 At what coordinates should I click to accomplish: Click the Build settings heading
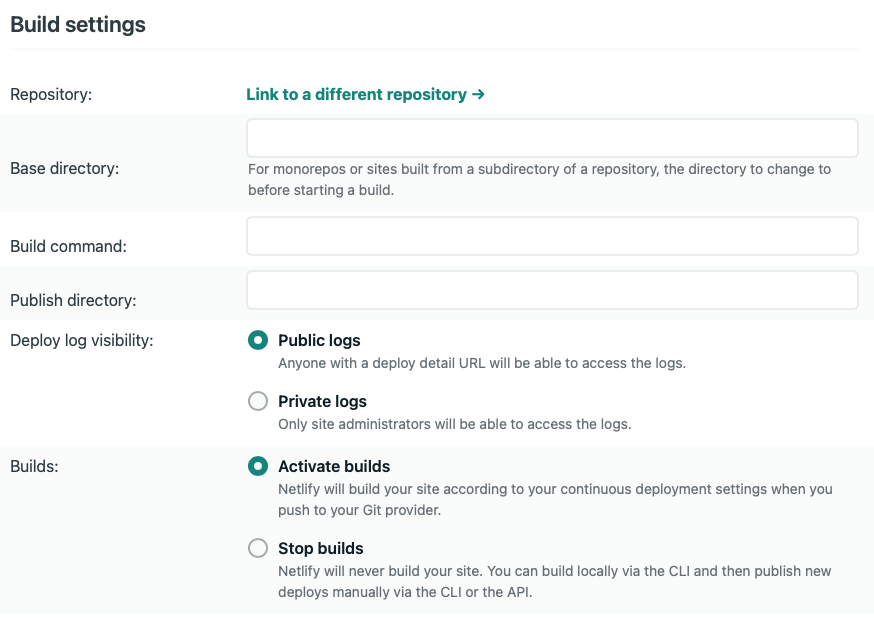coord(78,25)
